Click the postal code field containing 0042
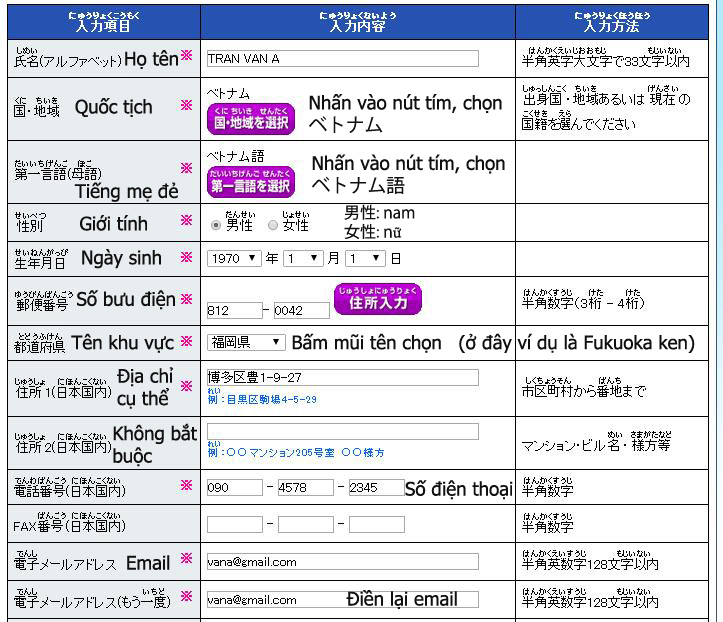 (x=302, y=310)
